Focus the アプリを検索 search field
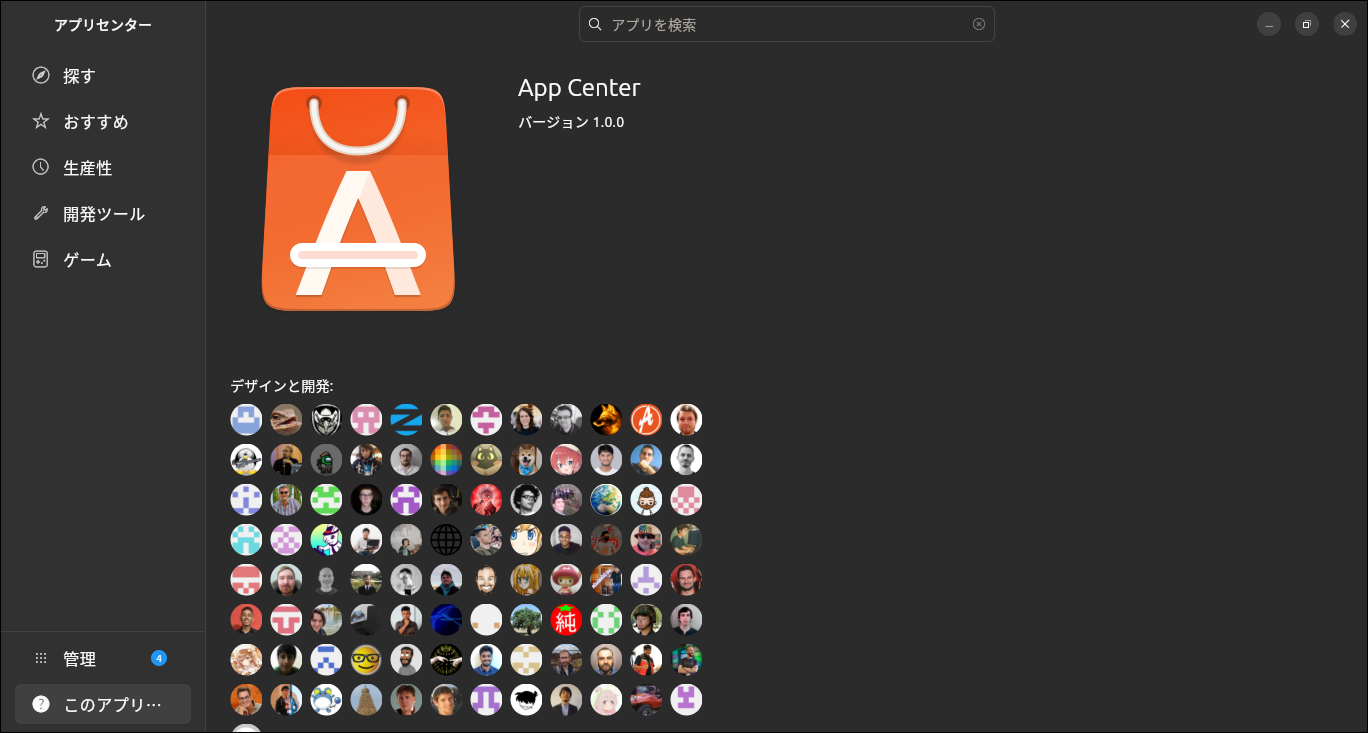Screen dimensions: 1368x733 [x=787, y=24]
